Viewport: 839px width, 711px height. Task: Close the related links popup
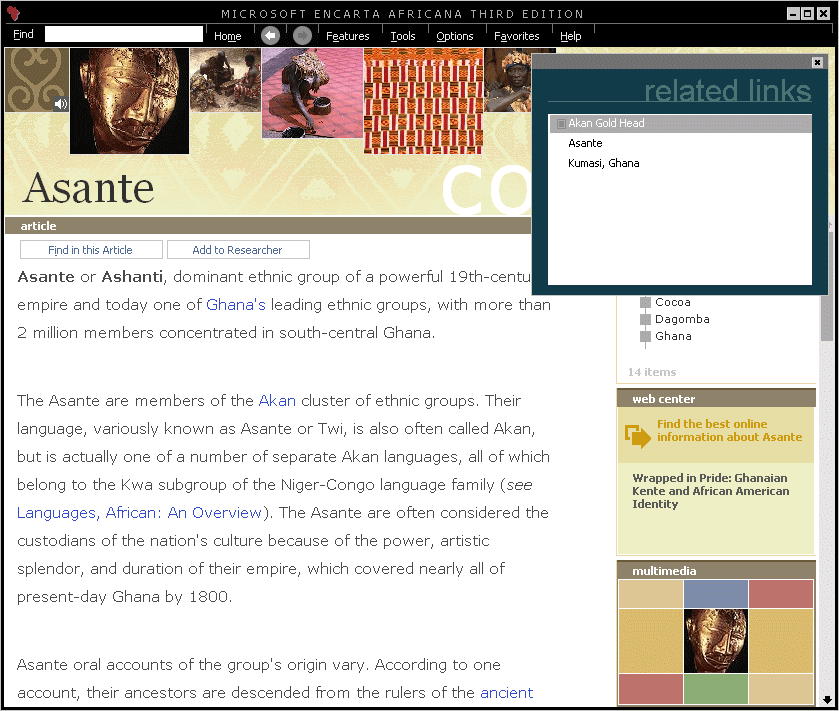(x=817, y=62)
